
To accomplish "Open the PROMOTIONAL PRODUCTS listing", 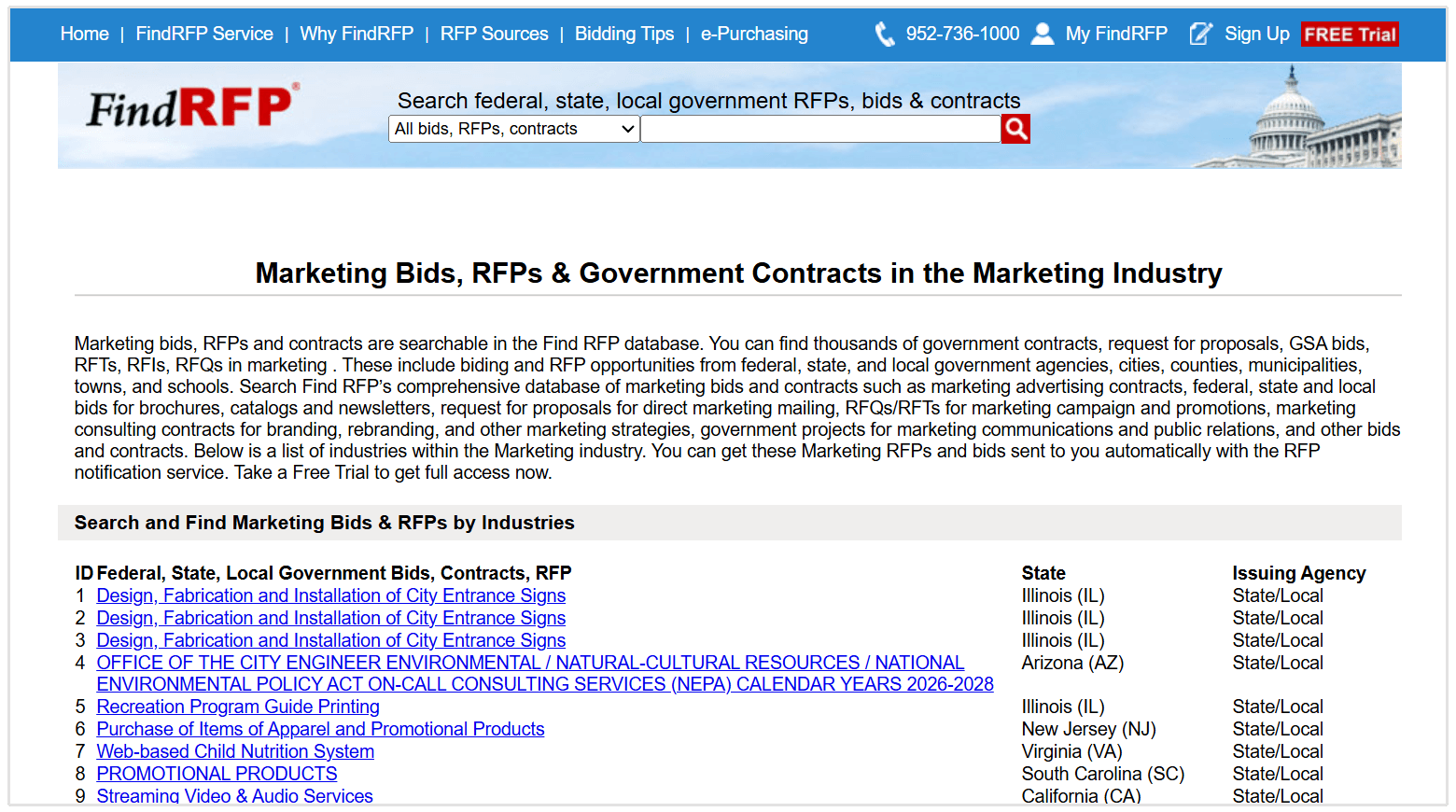I will 217,774.
